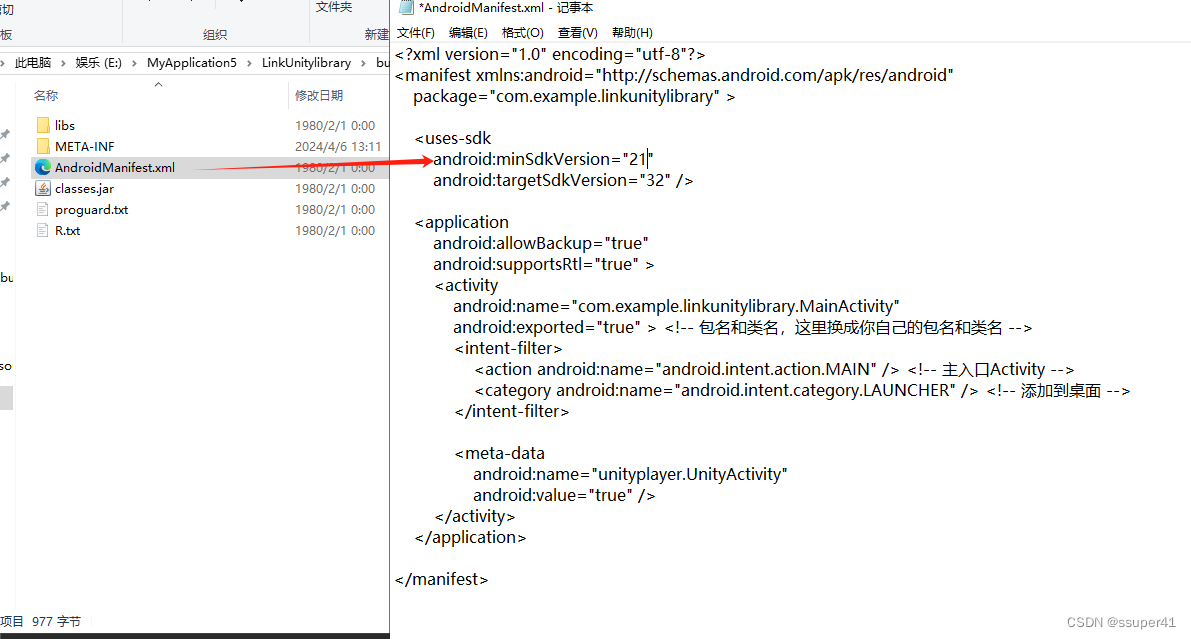This screenshot has height=639, width=1191.
Task: Click the <uses-sdk line in Notepad
Action: (x=453, y=138)
